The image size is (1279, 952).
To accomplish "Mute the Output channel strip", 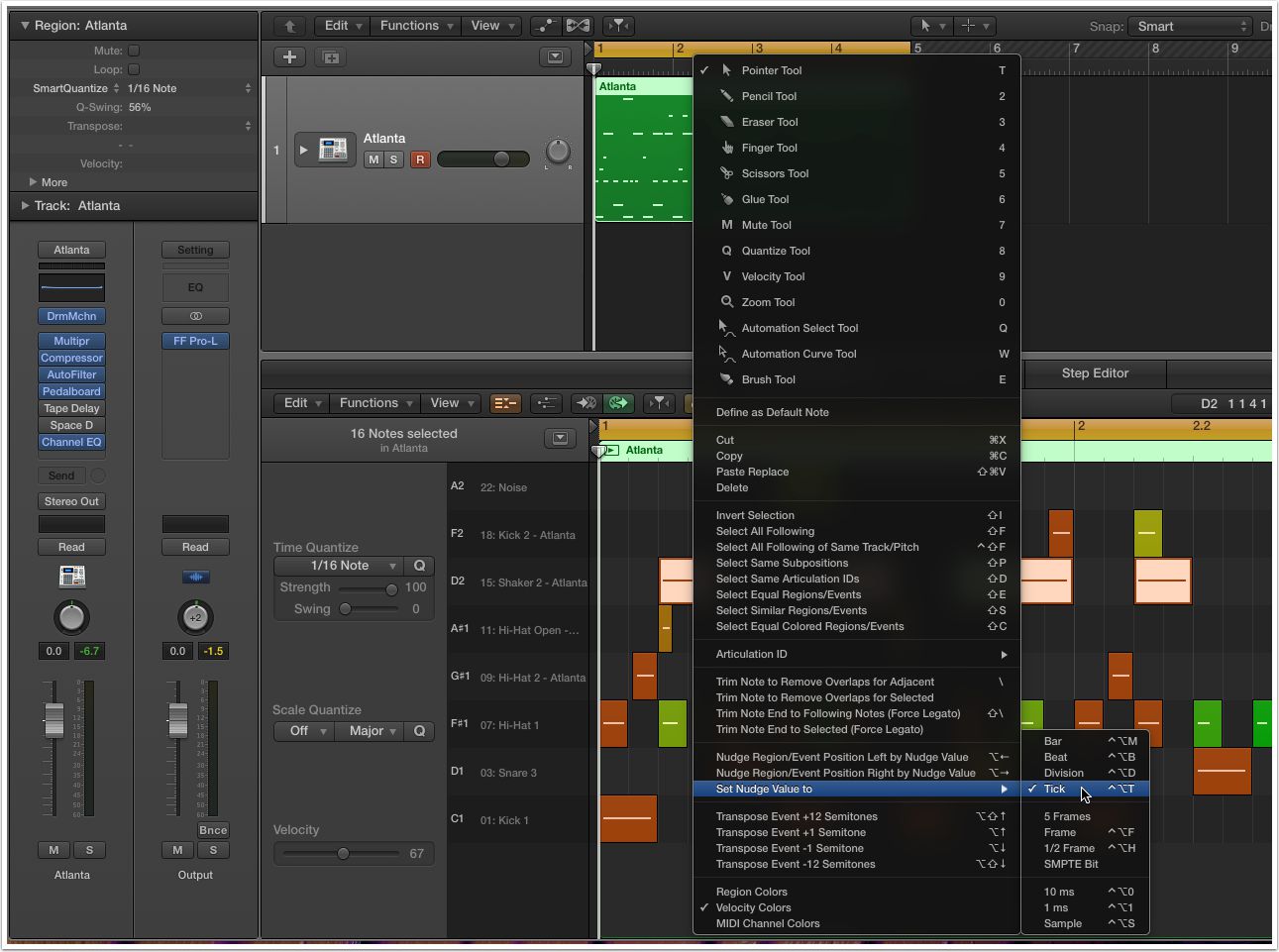I will click(177, 850).
